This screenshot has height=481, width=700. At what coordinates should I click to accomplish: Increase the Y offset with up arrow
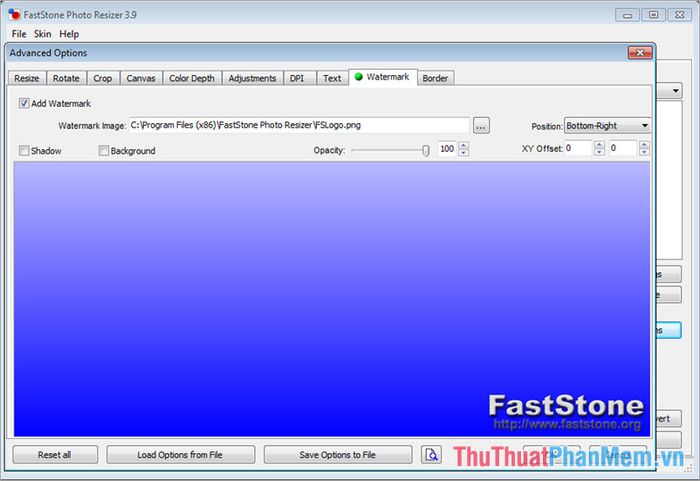point(644,144)
